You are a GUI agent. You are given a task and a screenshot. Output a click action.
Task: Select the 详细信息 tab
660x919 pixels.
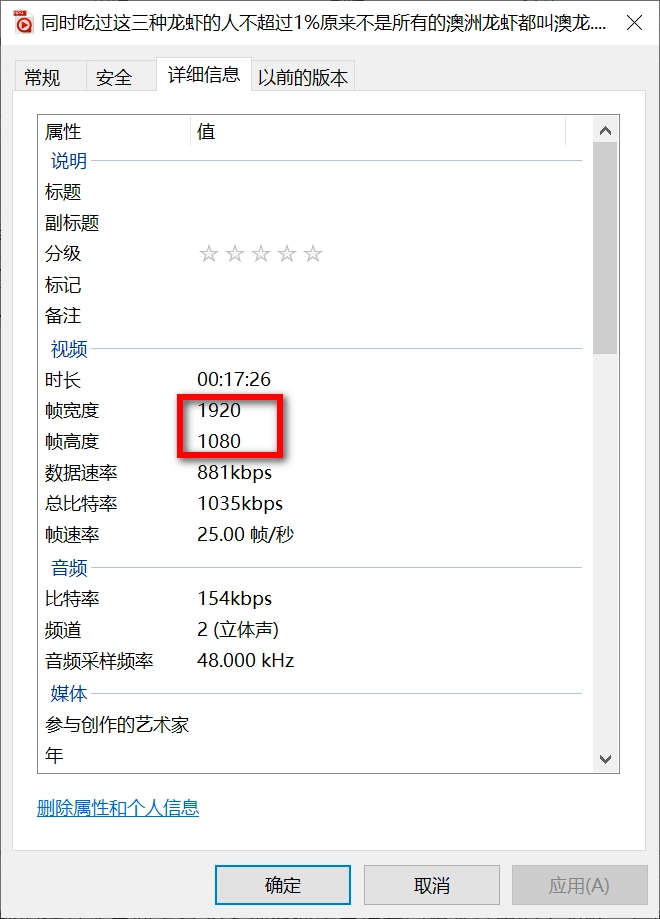(204, 74)
